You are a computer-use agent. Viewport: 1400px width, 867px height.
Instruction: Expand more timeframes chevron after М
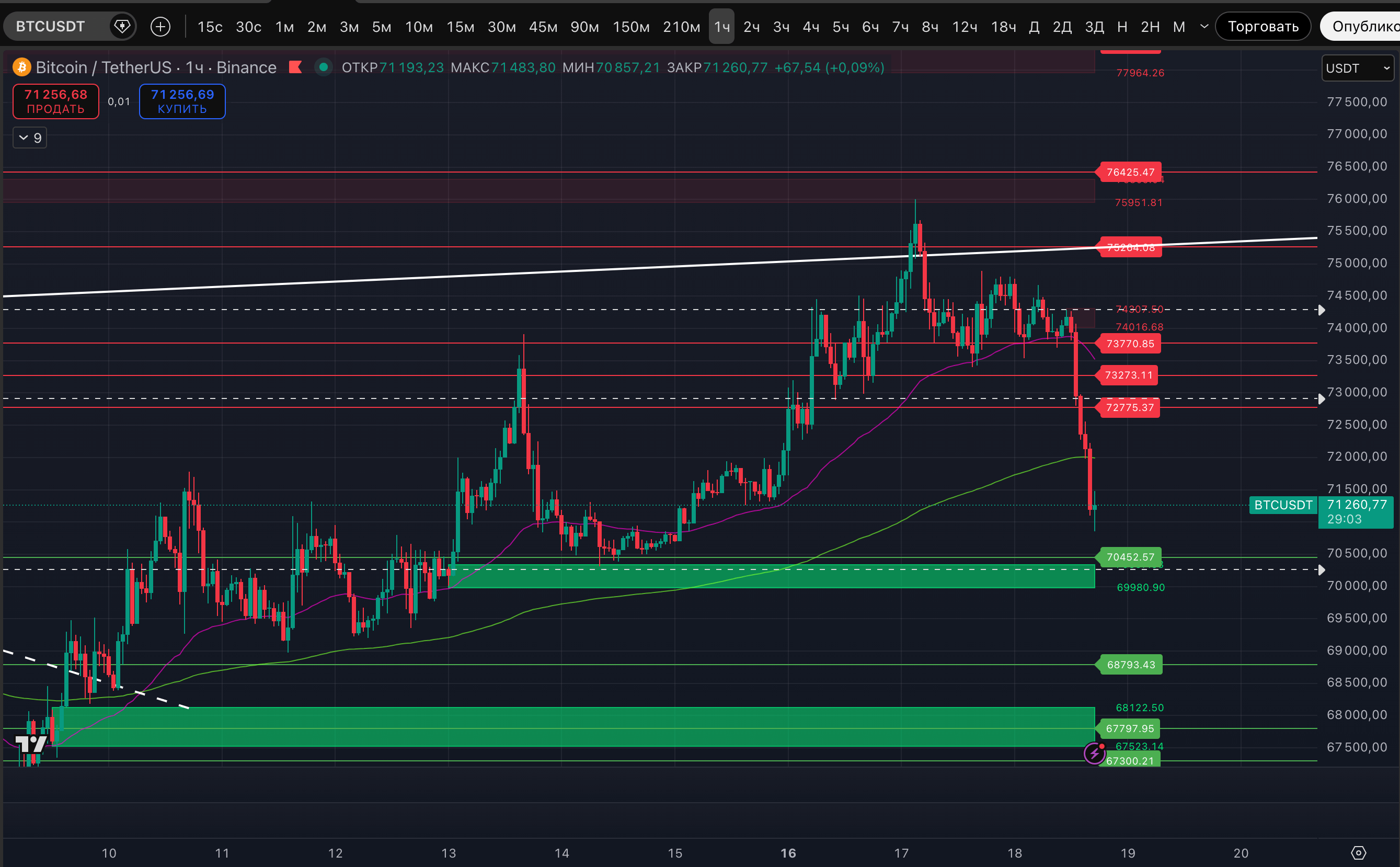pos(1204,26)
